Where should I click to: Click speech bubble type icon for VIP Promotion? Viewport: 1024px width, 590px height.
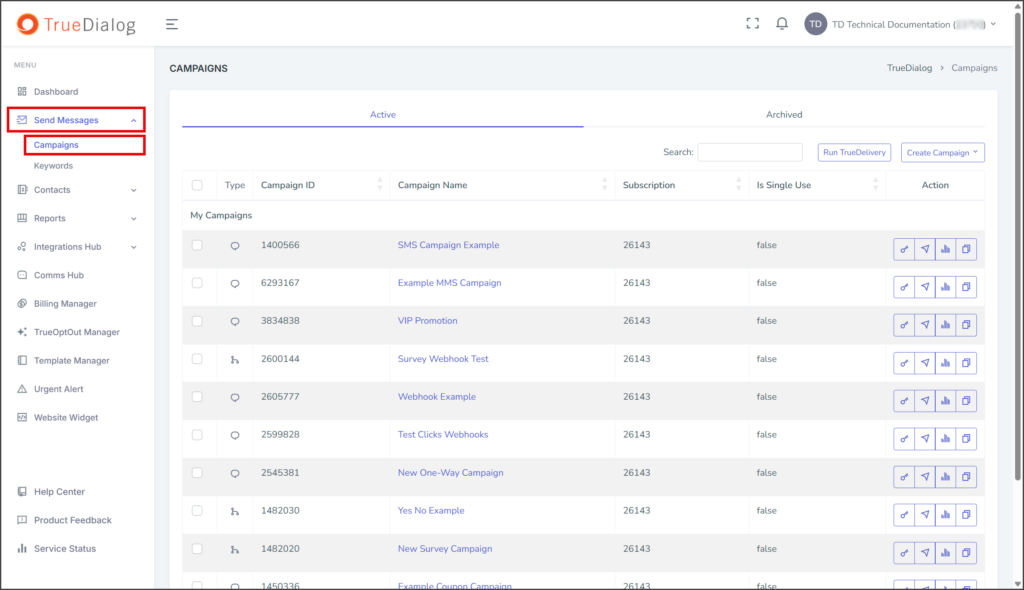(x=235, y=321)
